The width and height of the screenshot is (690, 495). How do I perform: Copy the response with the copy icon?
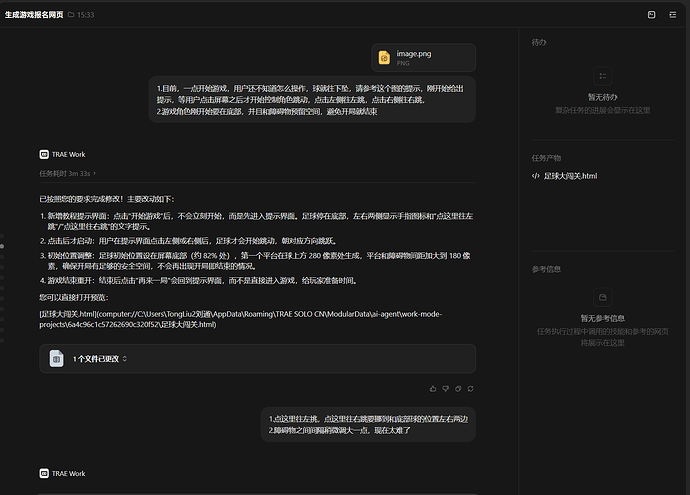[458, 389]
